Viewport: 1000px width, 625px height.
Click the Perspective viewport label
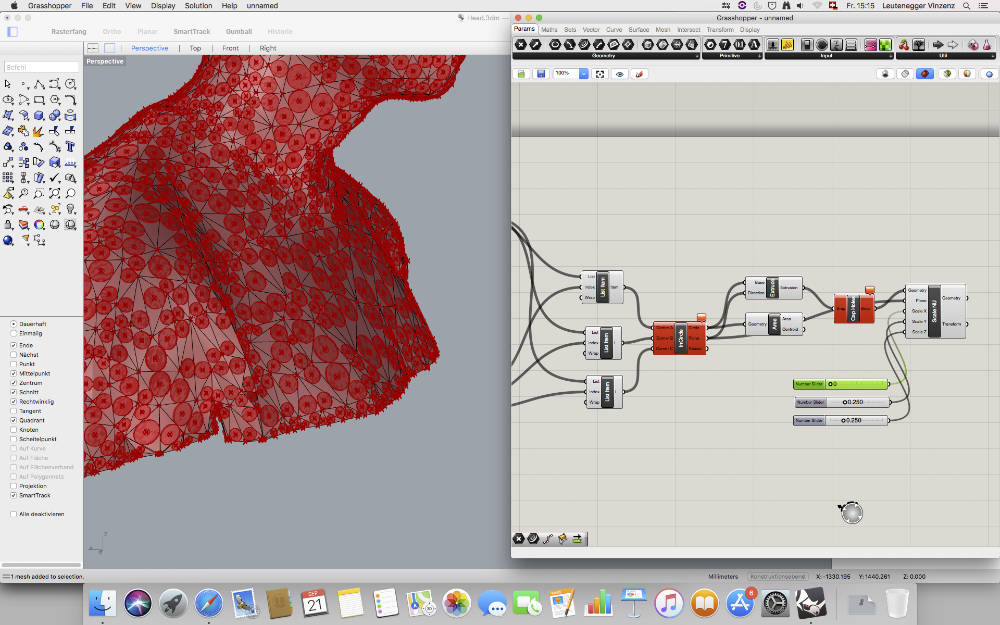[105, 61]
